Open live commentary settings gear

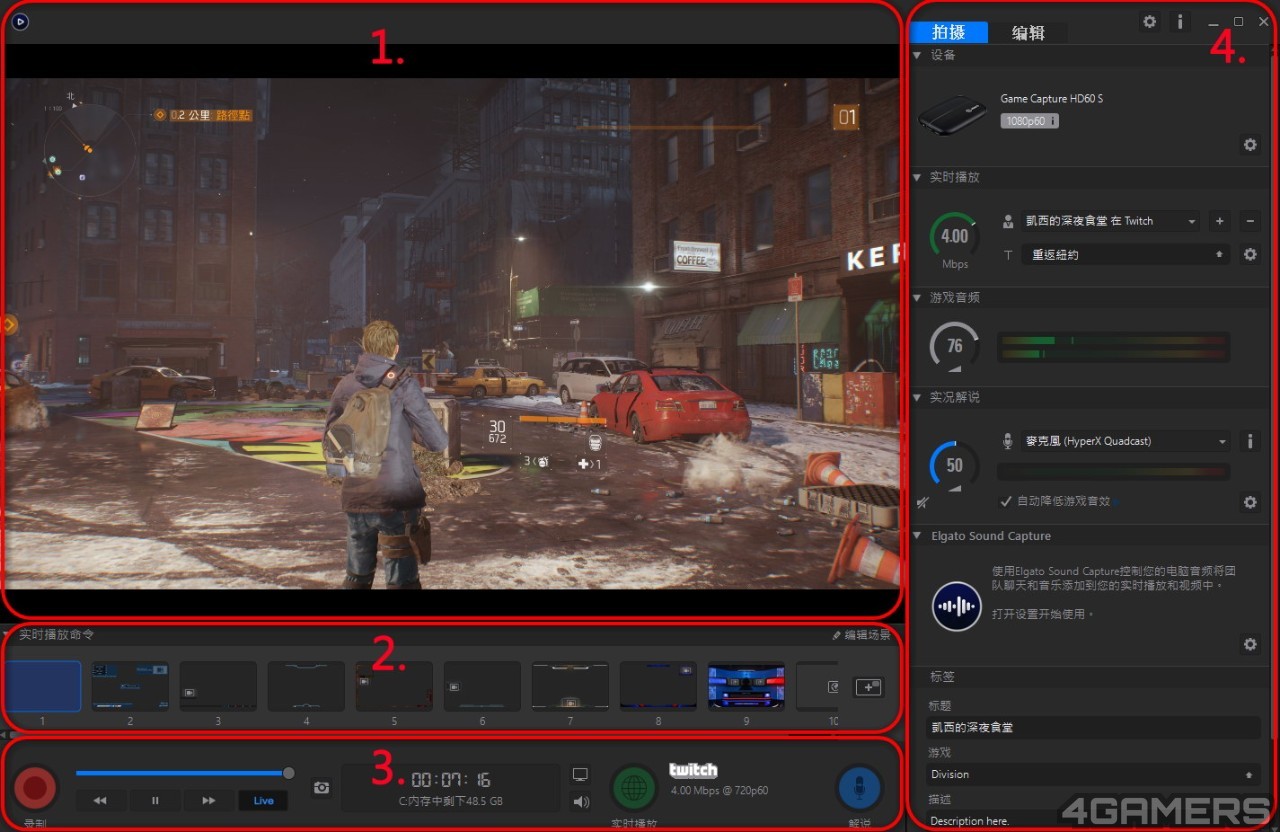(1250, 502)
